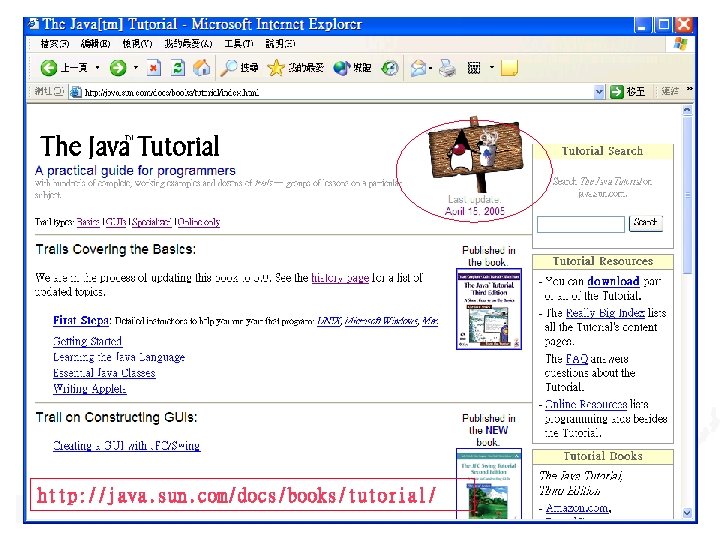
Task: Click the Edit page toolbar icon
Action: [473, 68]
